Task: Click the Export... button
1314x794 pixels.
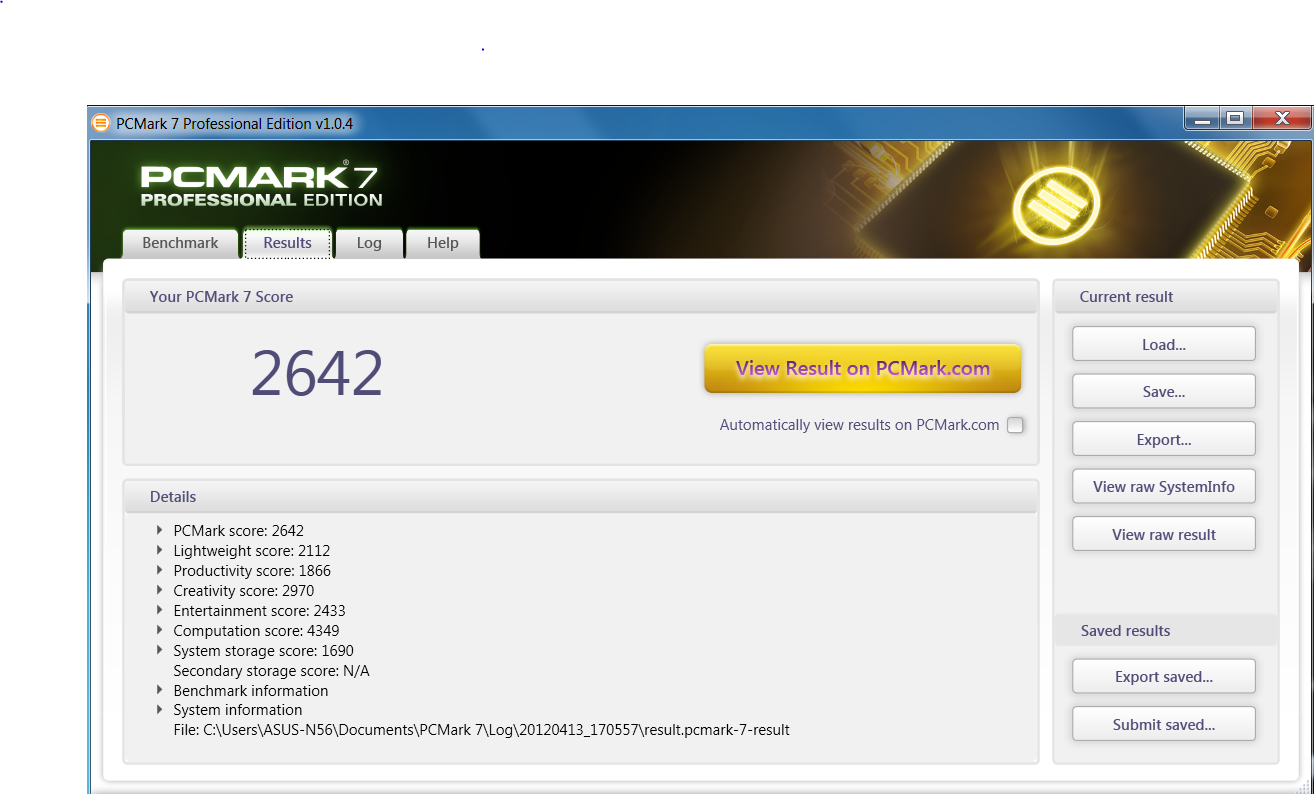Action: tap(1164, 439)
